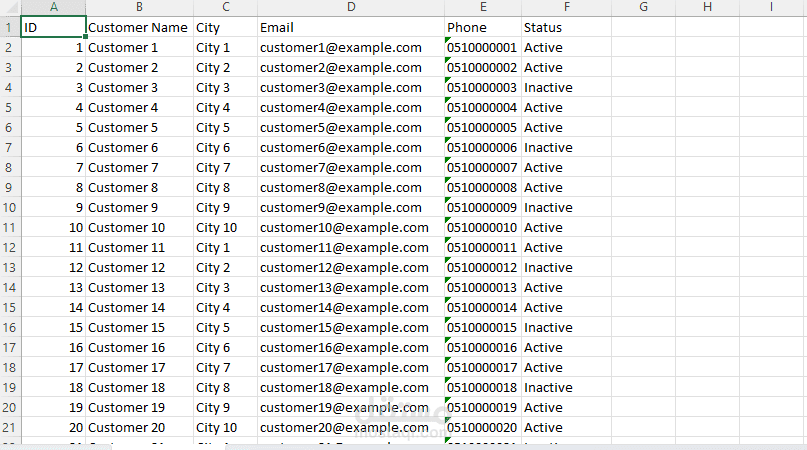The image size is (807, 450).
Task: Select phone cell 0510000009
Action: (483, 207)
